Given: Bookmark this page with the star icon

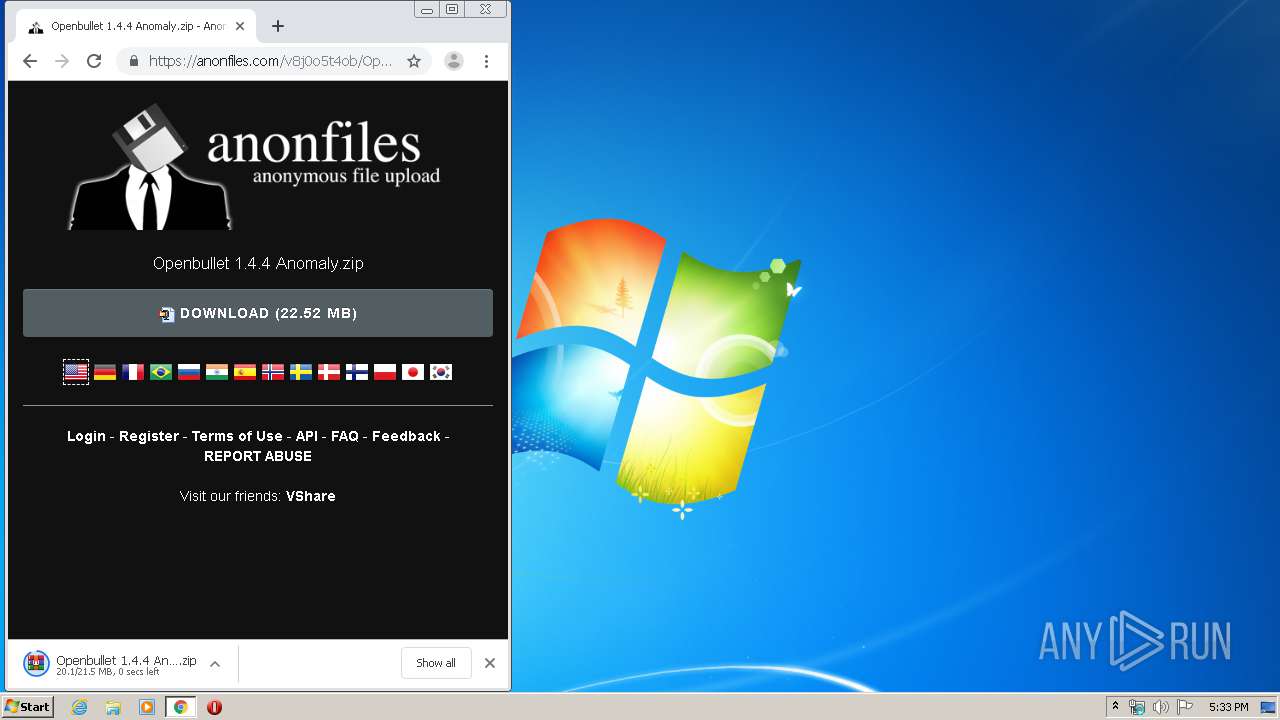Looking at the screenshot, I should (414, 61).
